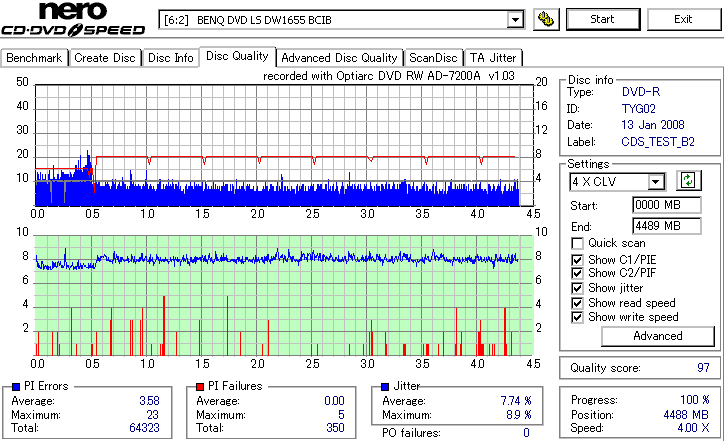Click the disc type DVD-R

[641, 92]
